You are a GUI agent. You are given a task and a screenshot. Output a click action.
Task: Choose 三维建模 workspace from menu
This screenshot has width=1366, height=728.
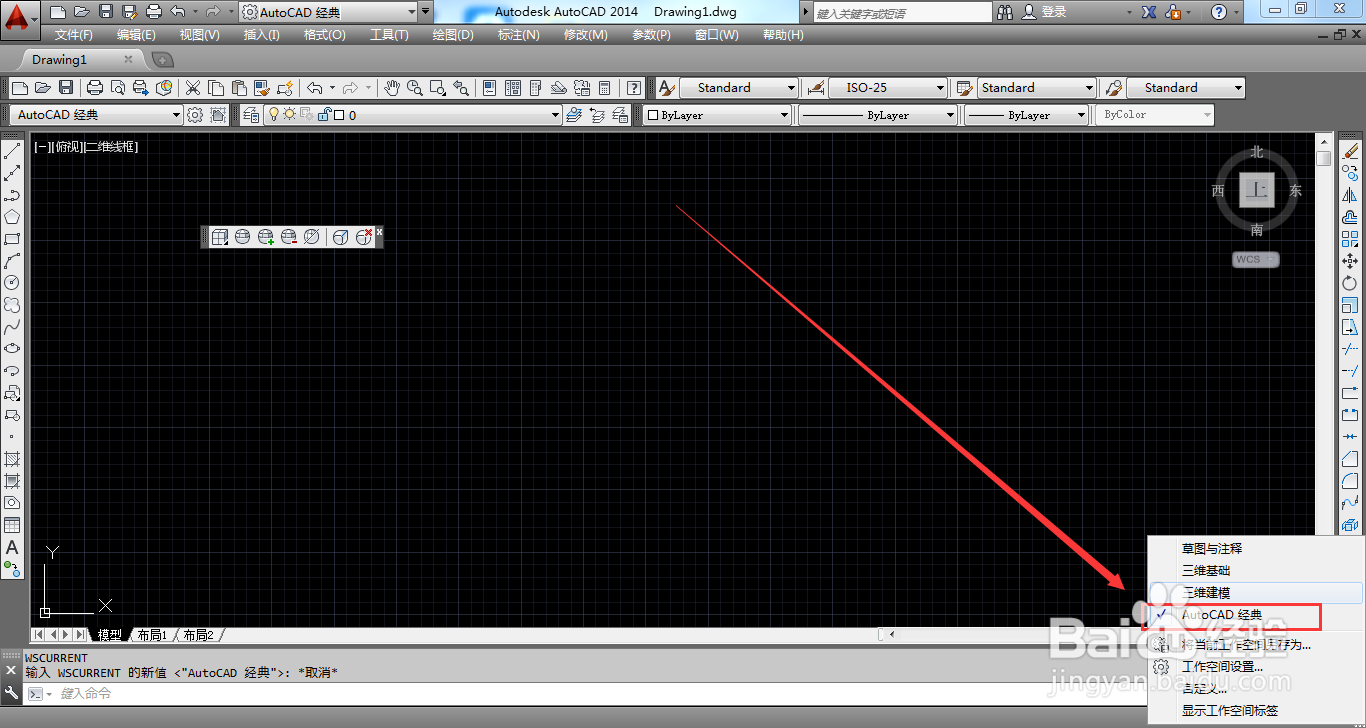[1206, 593]
